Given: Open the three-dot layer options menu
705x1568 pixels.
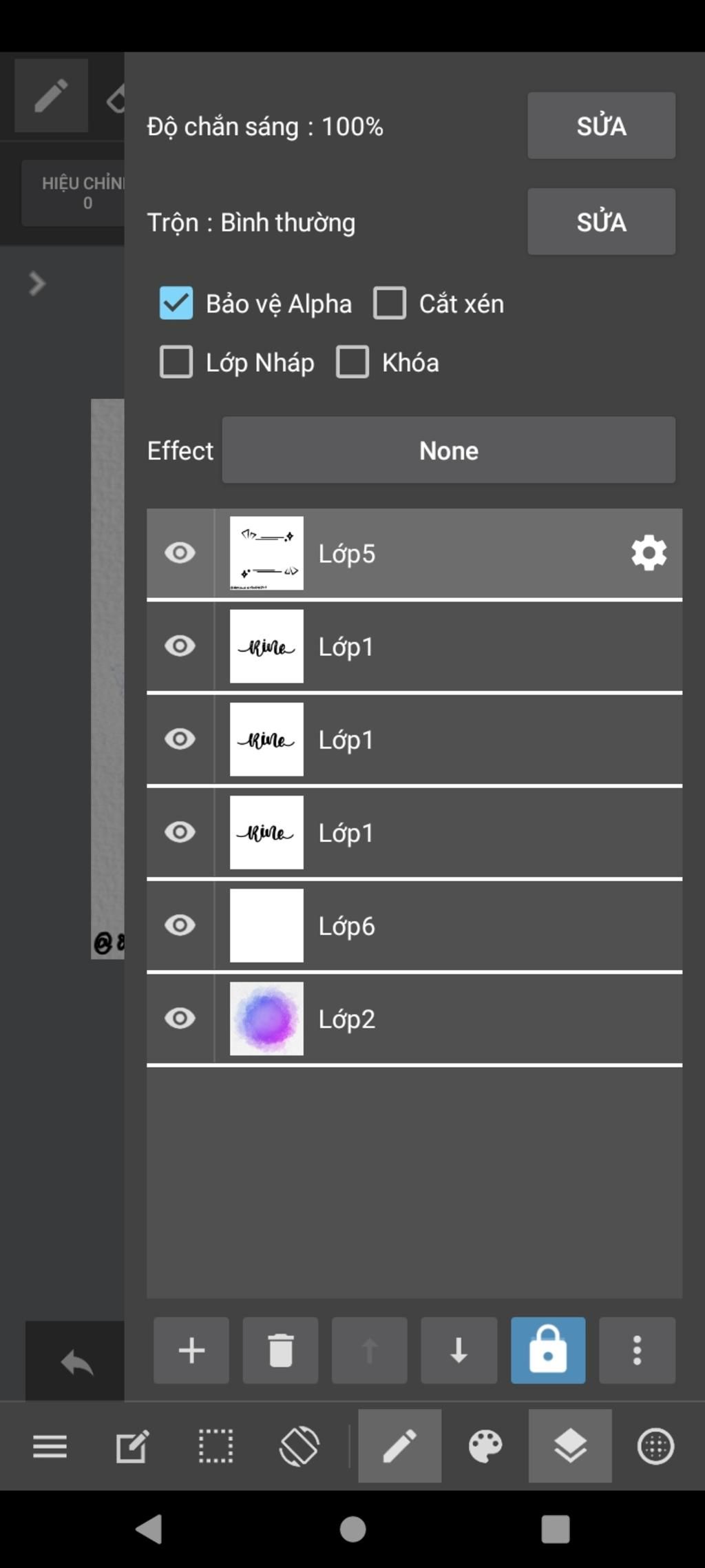Looking at the screenshot, I should (x=637, y=1350).
